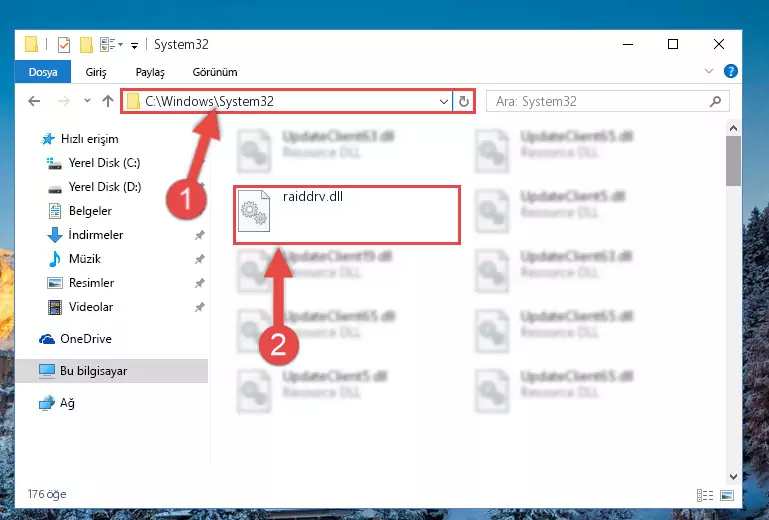Go forward with the right arrow
Viewport: 769px width, 520px height.
click(63, 101)
